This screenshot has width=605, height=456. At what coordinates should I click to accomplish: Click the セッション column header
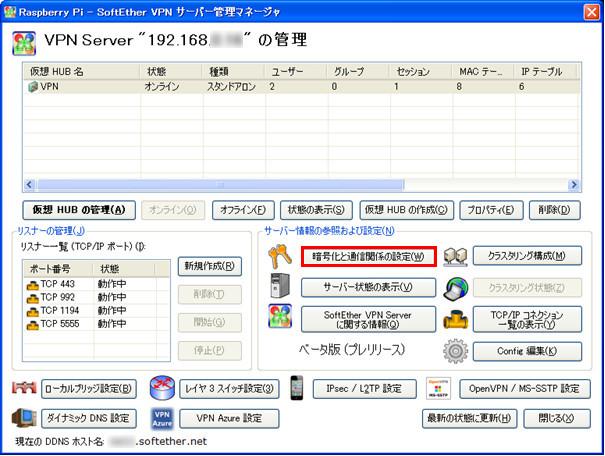421,72
